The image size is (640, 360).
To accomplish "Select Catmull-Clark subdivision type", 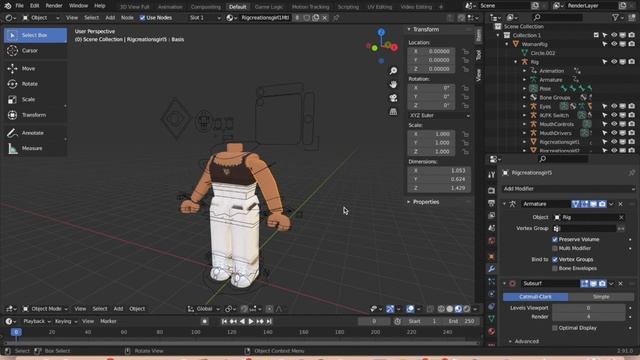I will point(535,297).
